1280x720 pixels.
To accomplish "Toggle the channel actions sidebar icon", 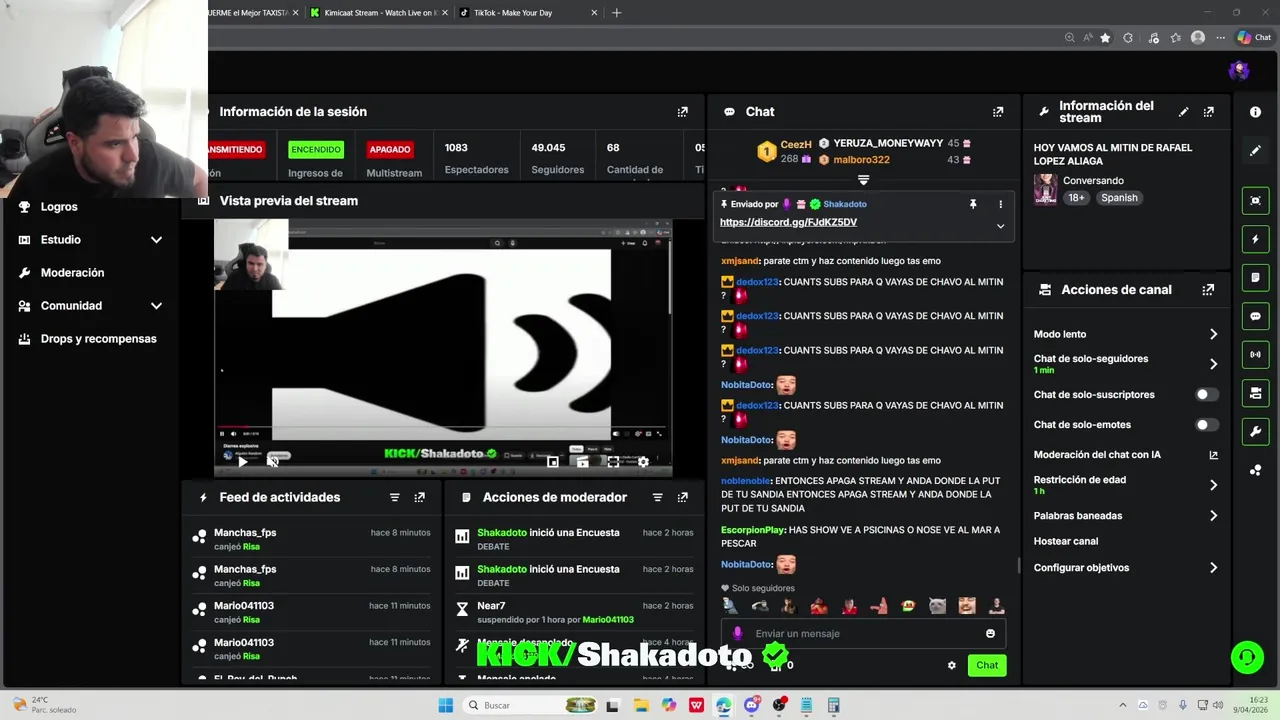I will [x=1256, y=393].
